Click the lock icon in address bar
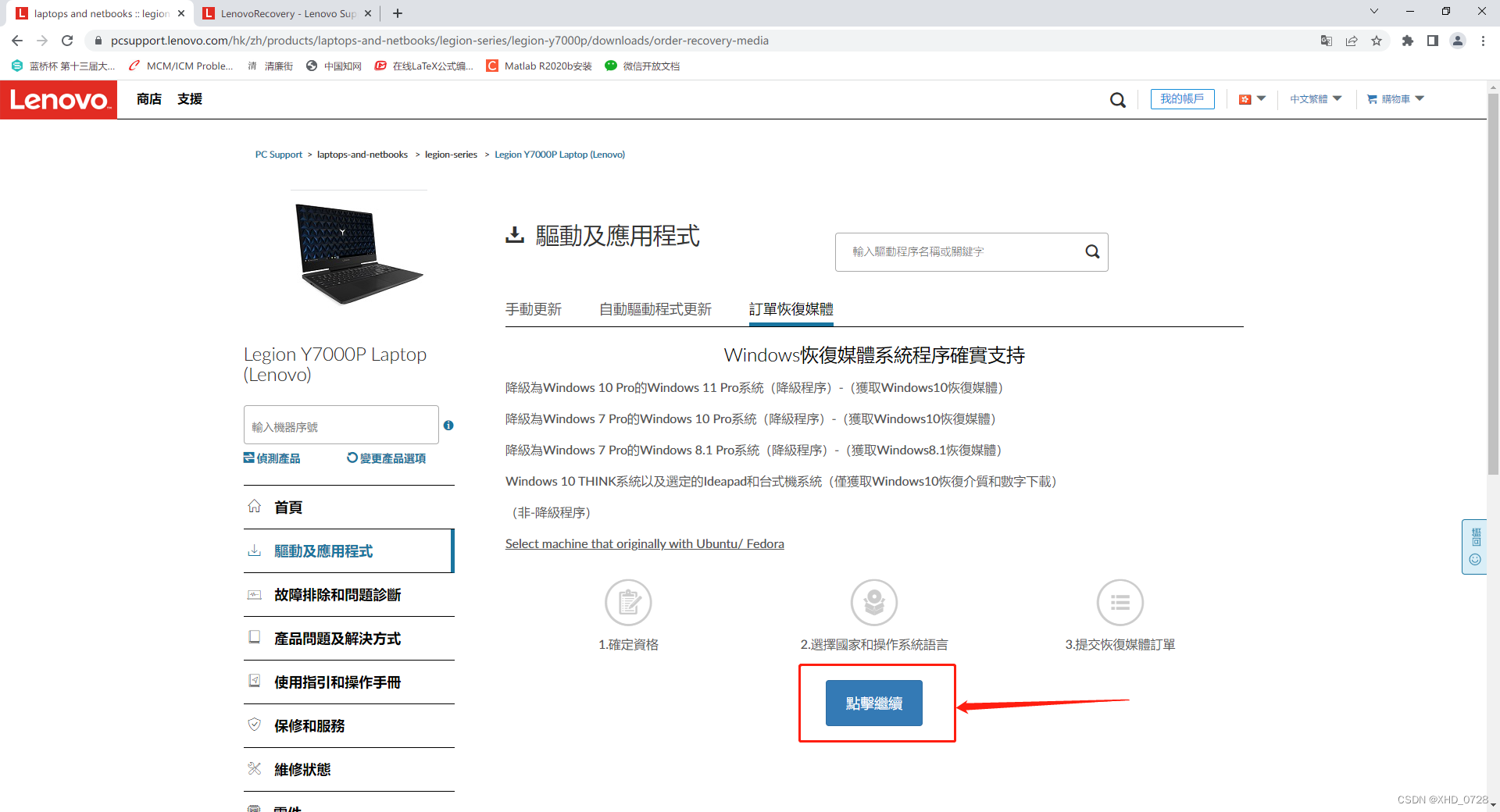The height and width of the screenshot is (812, 1500). click(98, 41)
